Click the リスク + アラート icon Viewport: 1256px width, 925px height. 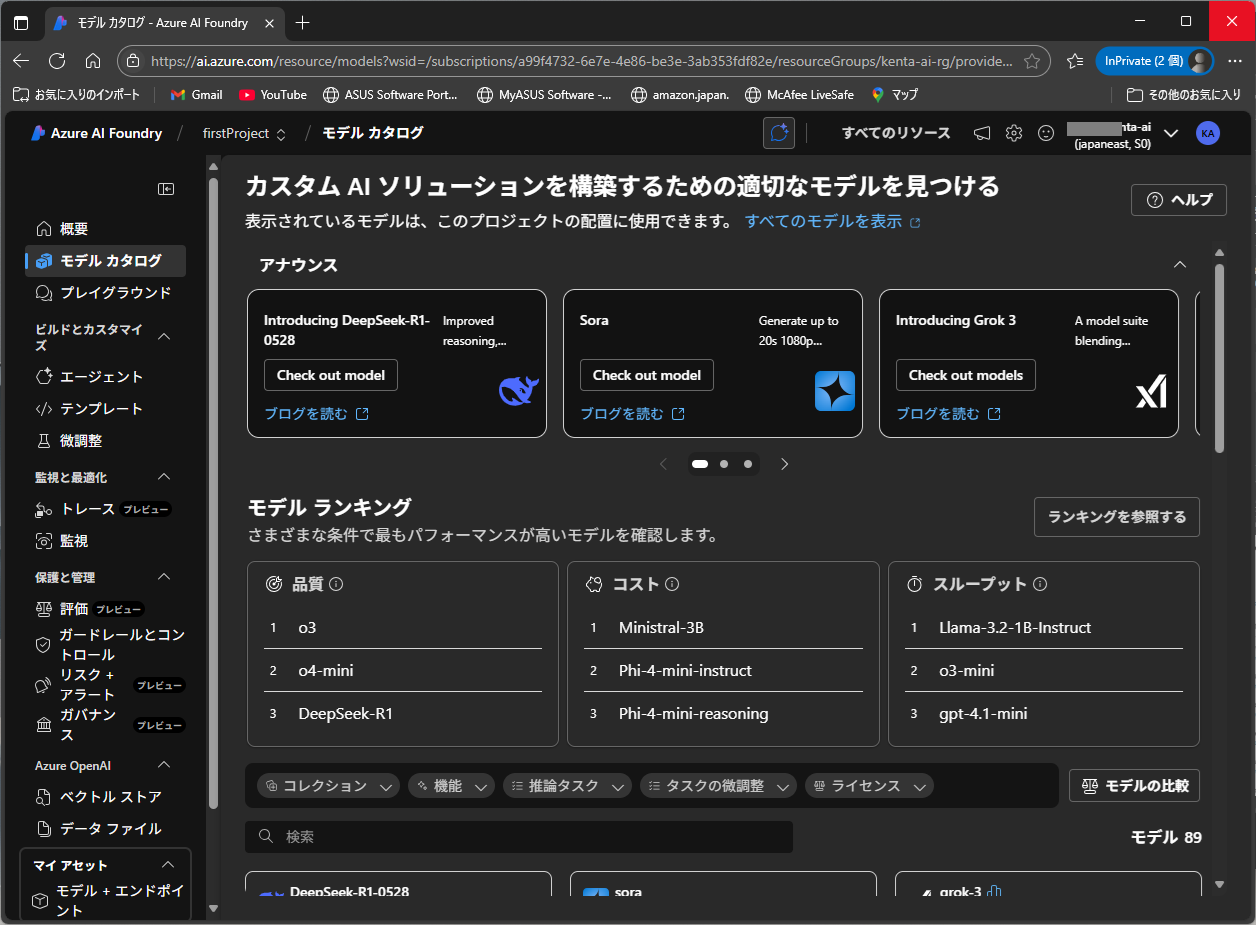point(44,685)
